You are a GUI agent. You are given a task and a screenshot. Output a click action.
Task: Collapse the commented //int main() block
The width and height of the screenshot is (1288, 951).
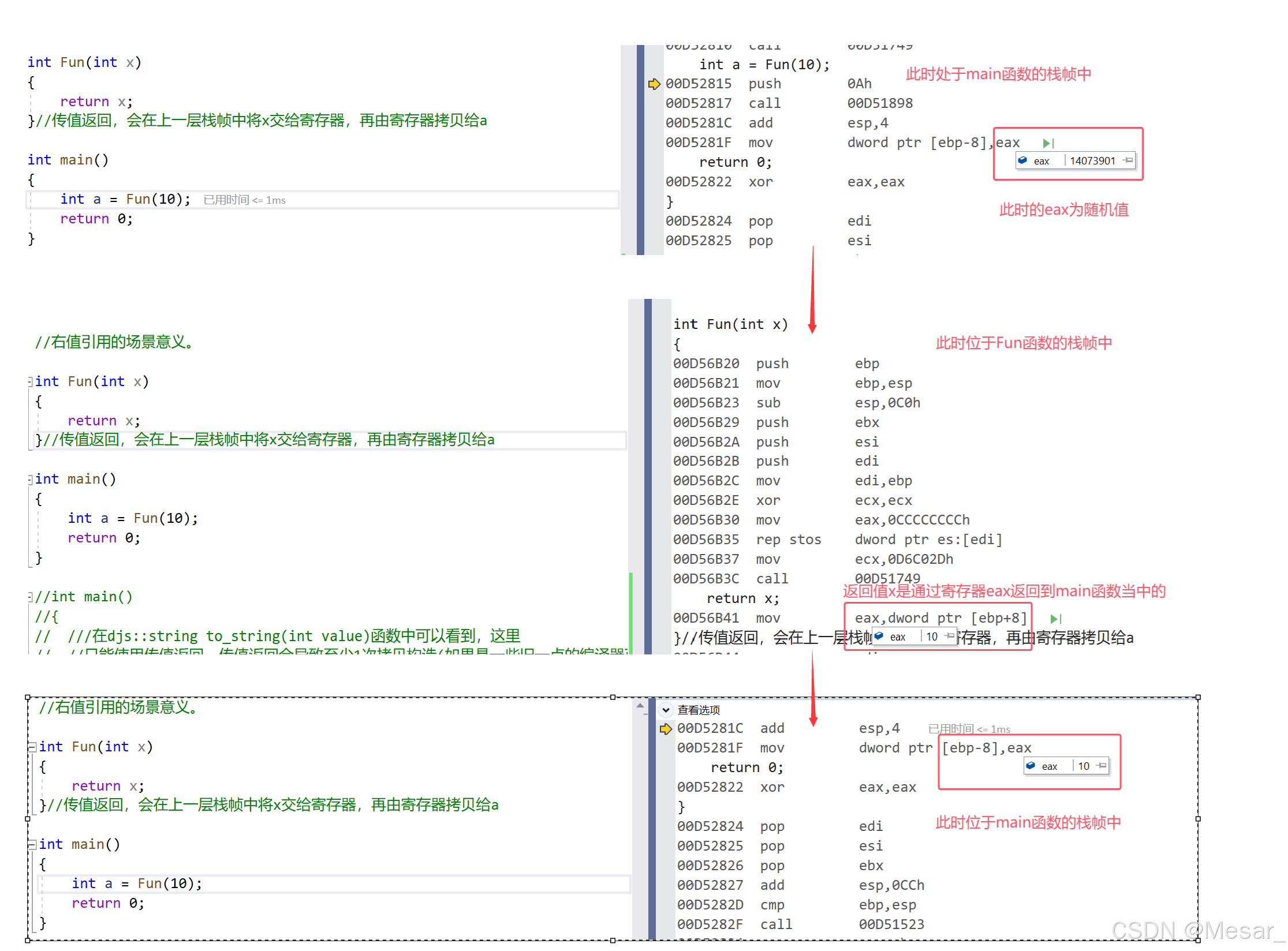(30, 597)
